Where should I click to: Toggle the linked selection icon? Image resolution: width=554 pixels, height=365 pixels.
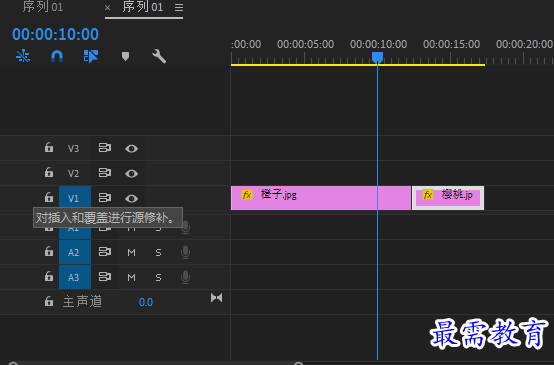click(x=91, y=56)
